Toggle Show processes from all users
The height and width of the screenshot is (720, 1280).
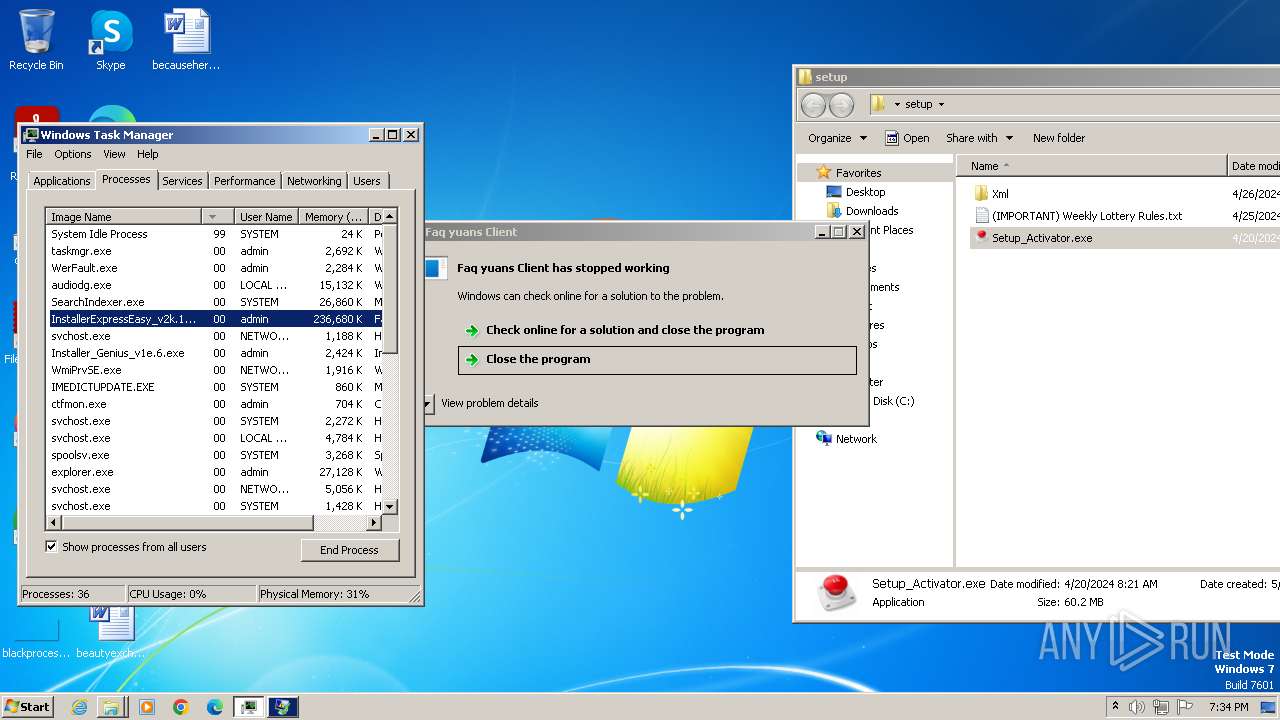(x=51, y=547)
